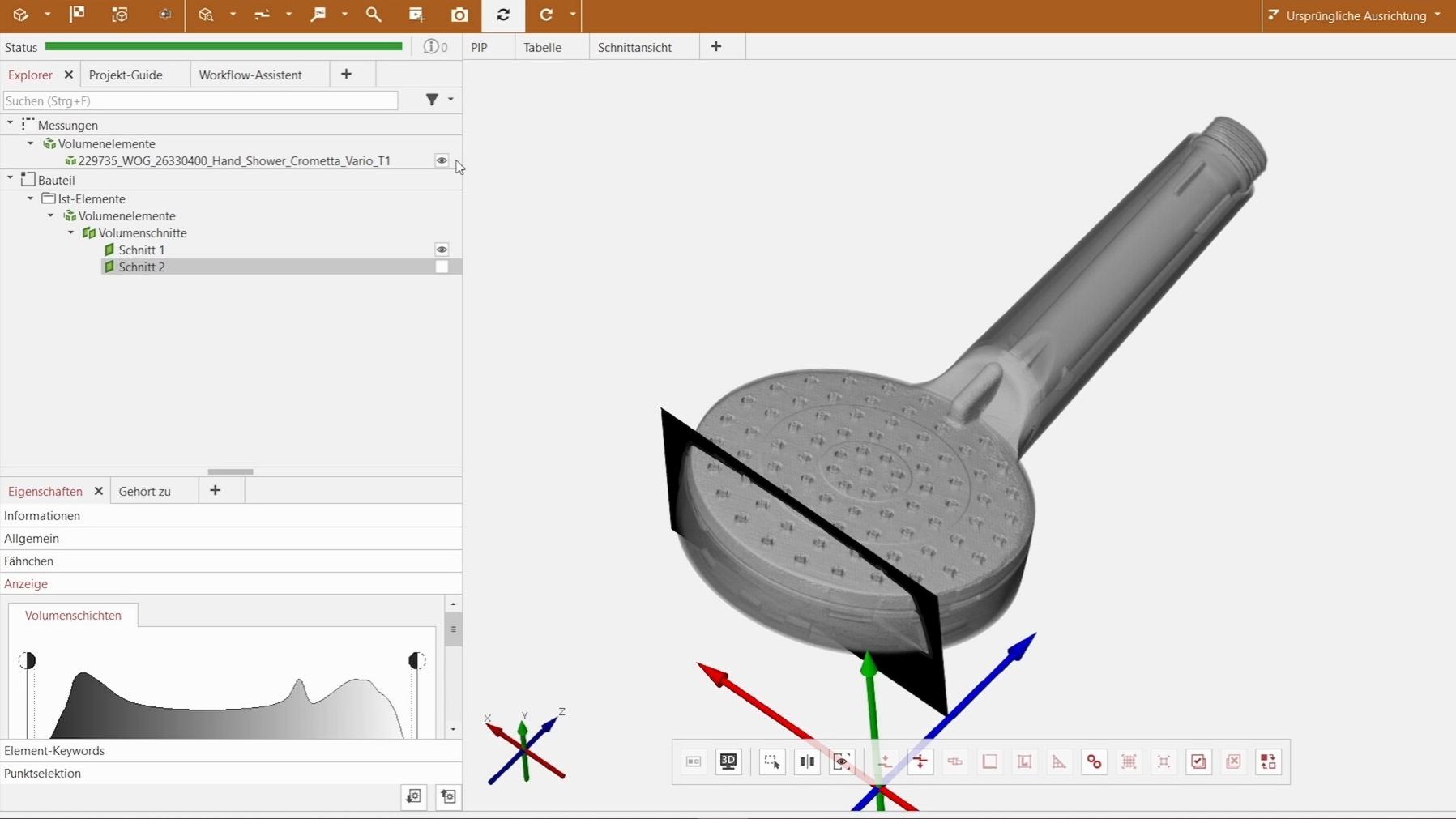The height and width of the screenshot is (819, 1456).
Task: Click the L-shaped frame icon in bottom toolbar
Action: pyautogui.click(x=1024, y=761)
